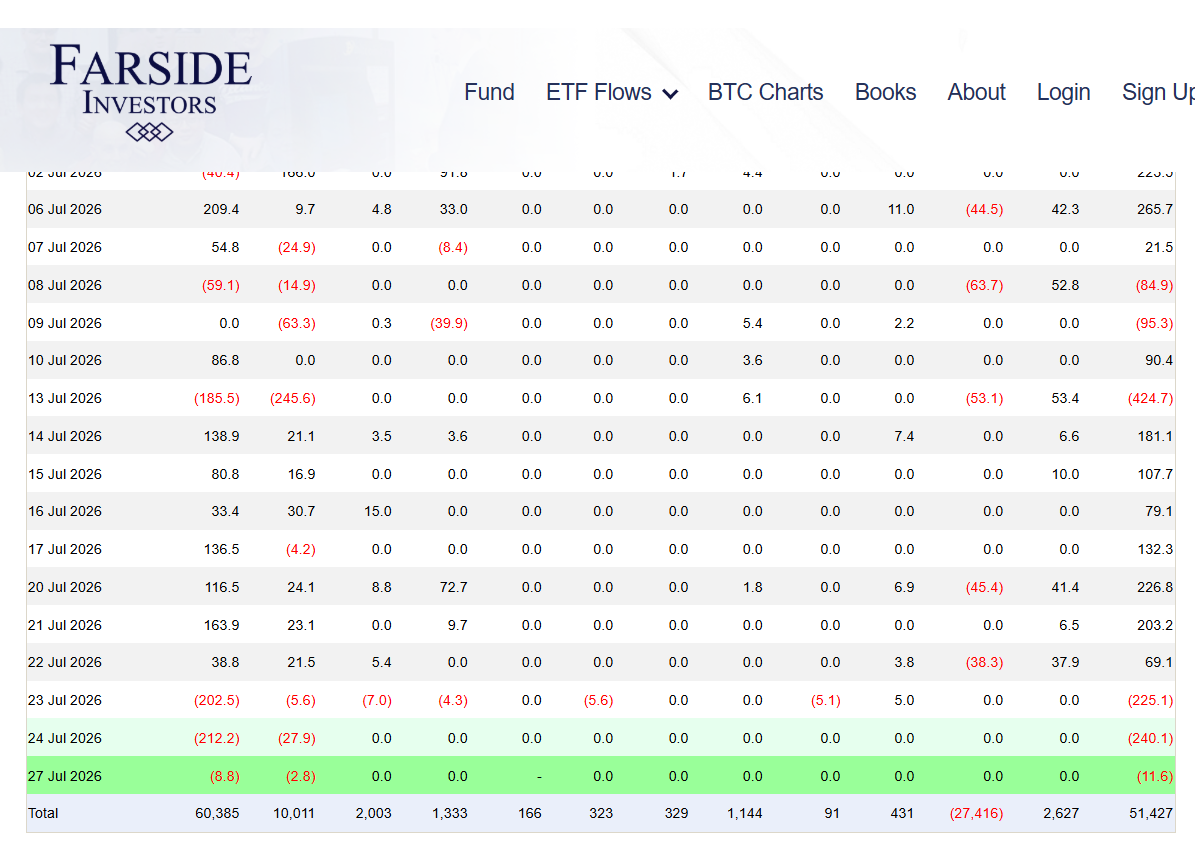Viewport: 1195px width, 845px height.
Task: Click the 60,385 total value
Action: point(217,813)
